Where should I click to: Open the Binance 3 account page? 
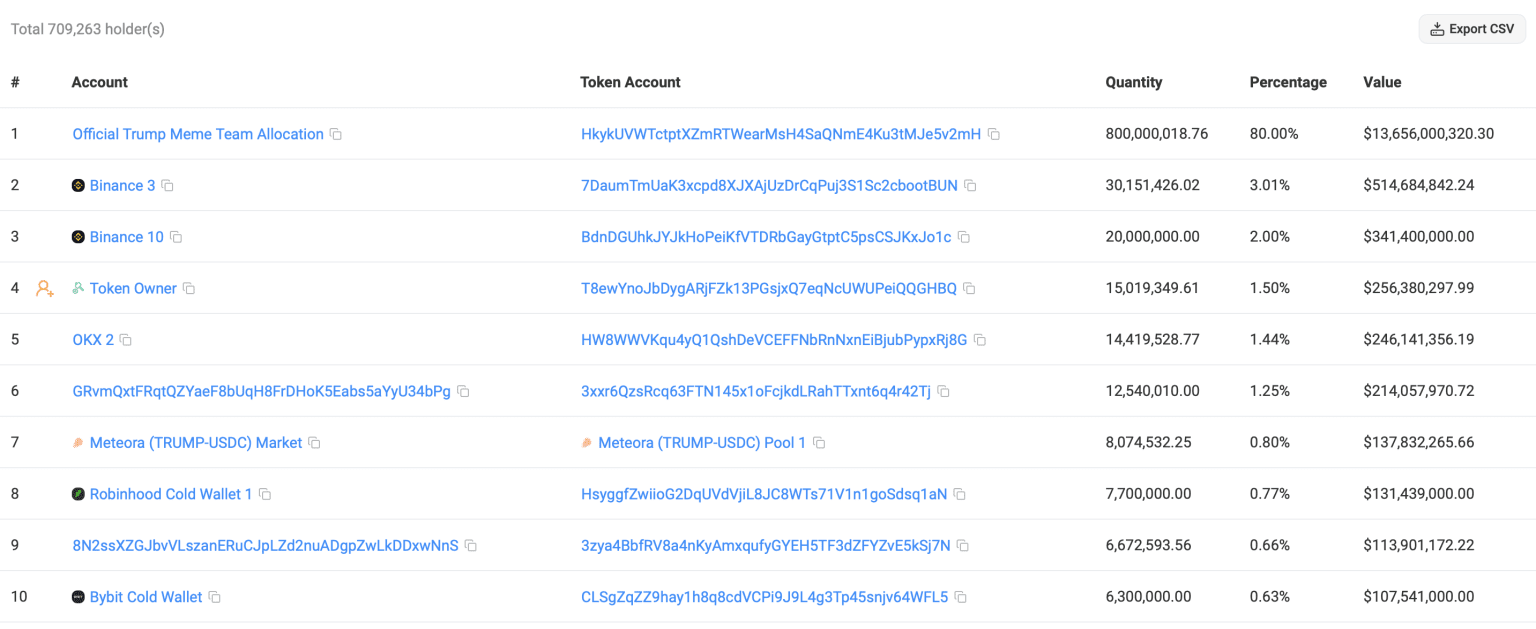[122, 185]
